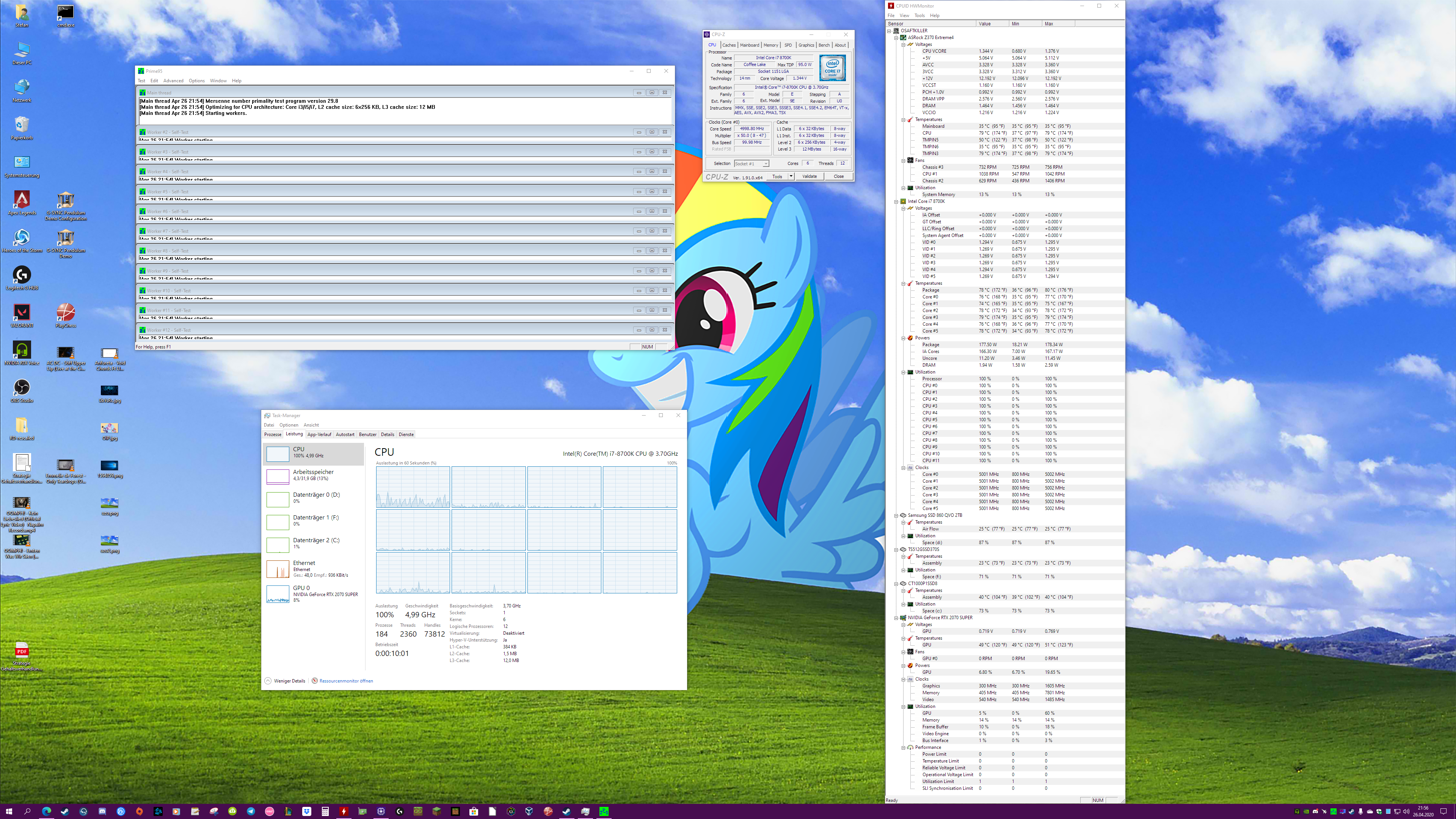
Task: Click Weniger Details in Task Manager
Action: (x=289, y=681)
